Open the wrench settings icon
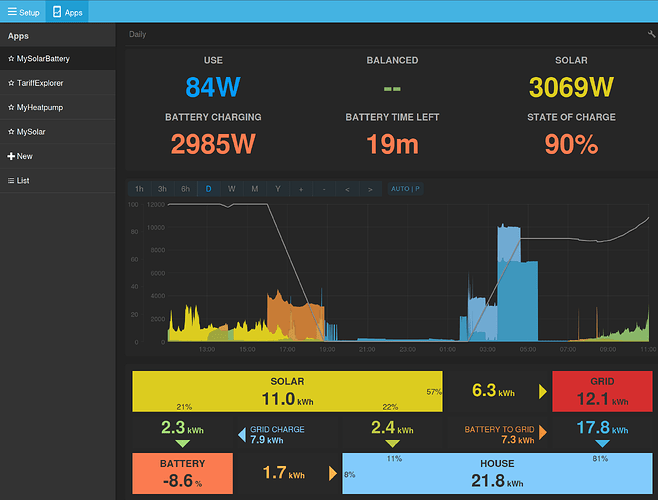 click(651, 34)
